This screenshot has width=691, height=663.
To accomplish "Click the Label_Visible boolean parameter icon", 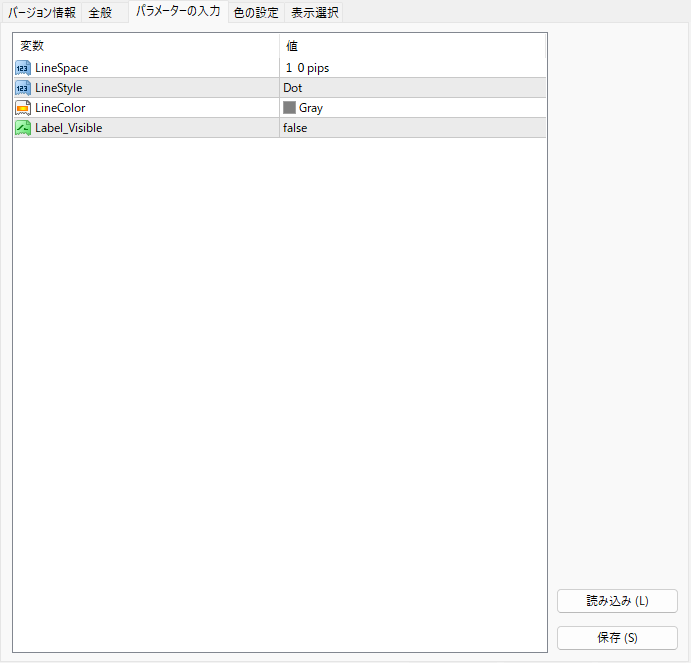I will point(23,128).
